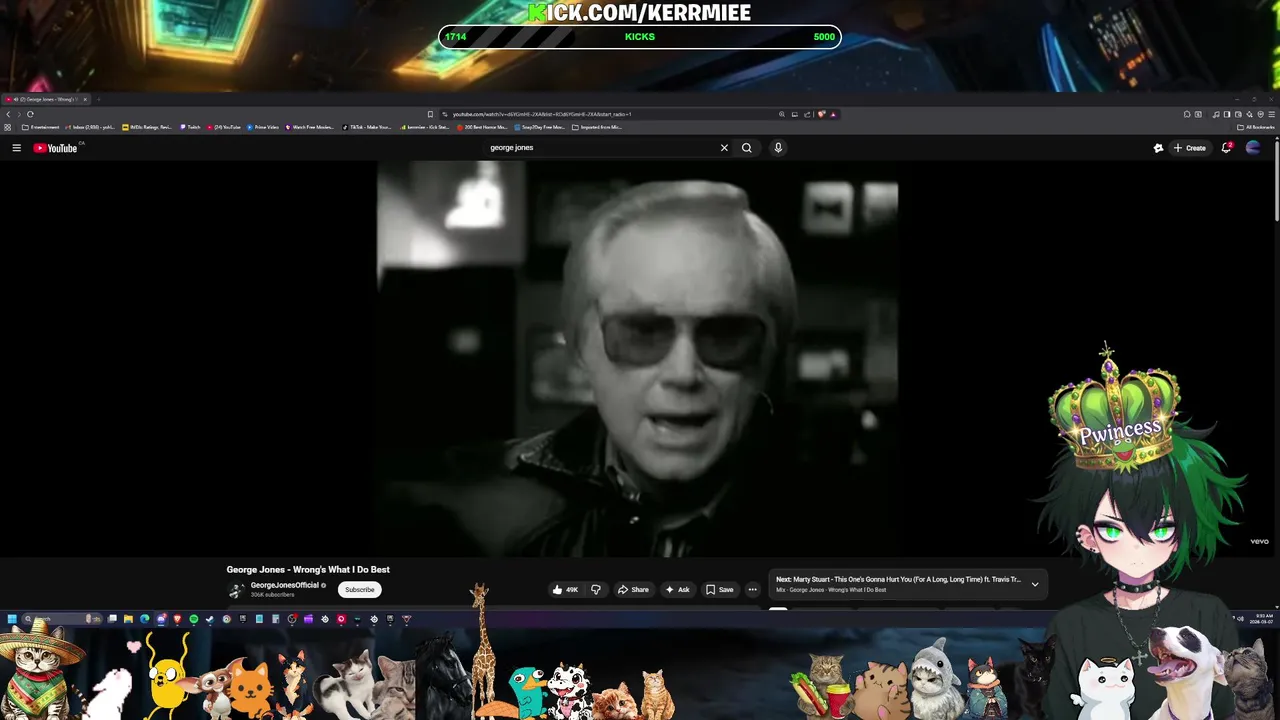Clear the search text with the X
The height and width of the screenshot is (720, 1280).
[x=724, y=148]
